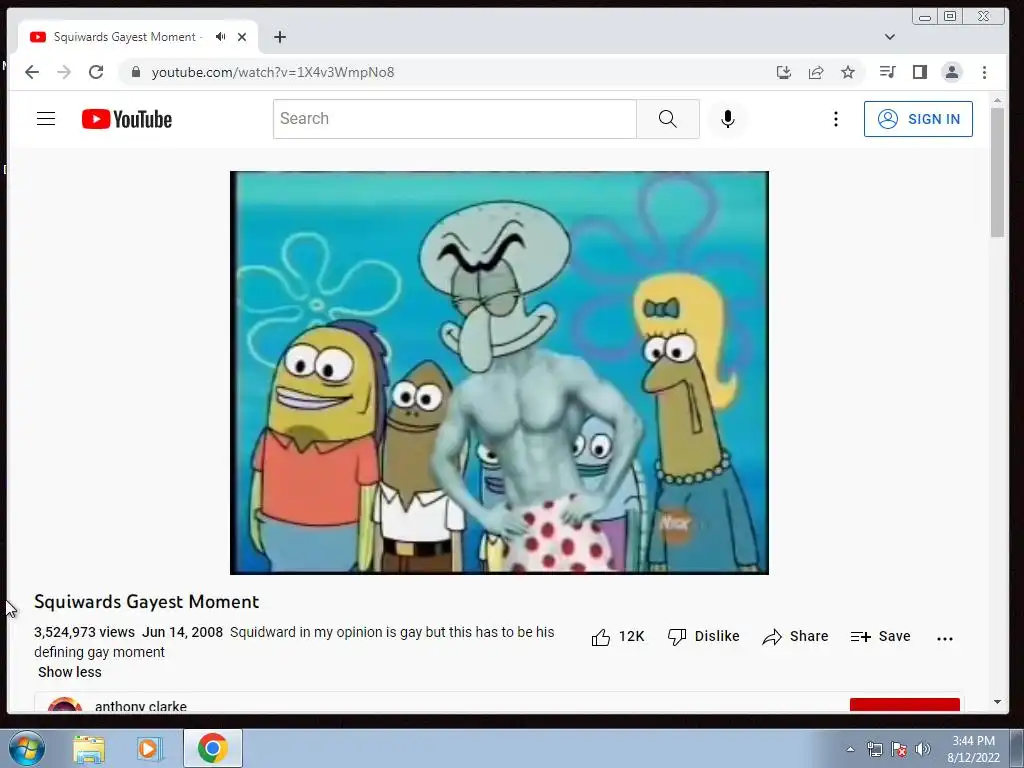Open the Windows Start button
This screenshot has width=1024, height=768.
(x=26, y=748)
